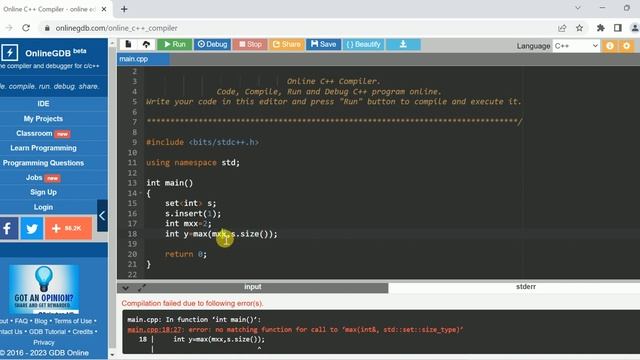Open the Credits footer link
The image size is (640, 360).
(82, 332)
